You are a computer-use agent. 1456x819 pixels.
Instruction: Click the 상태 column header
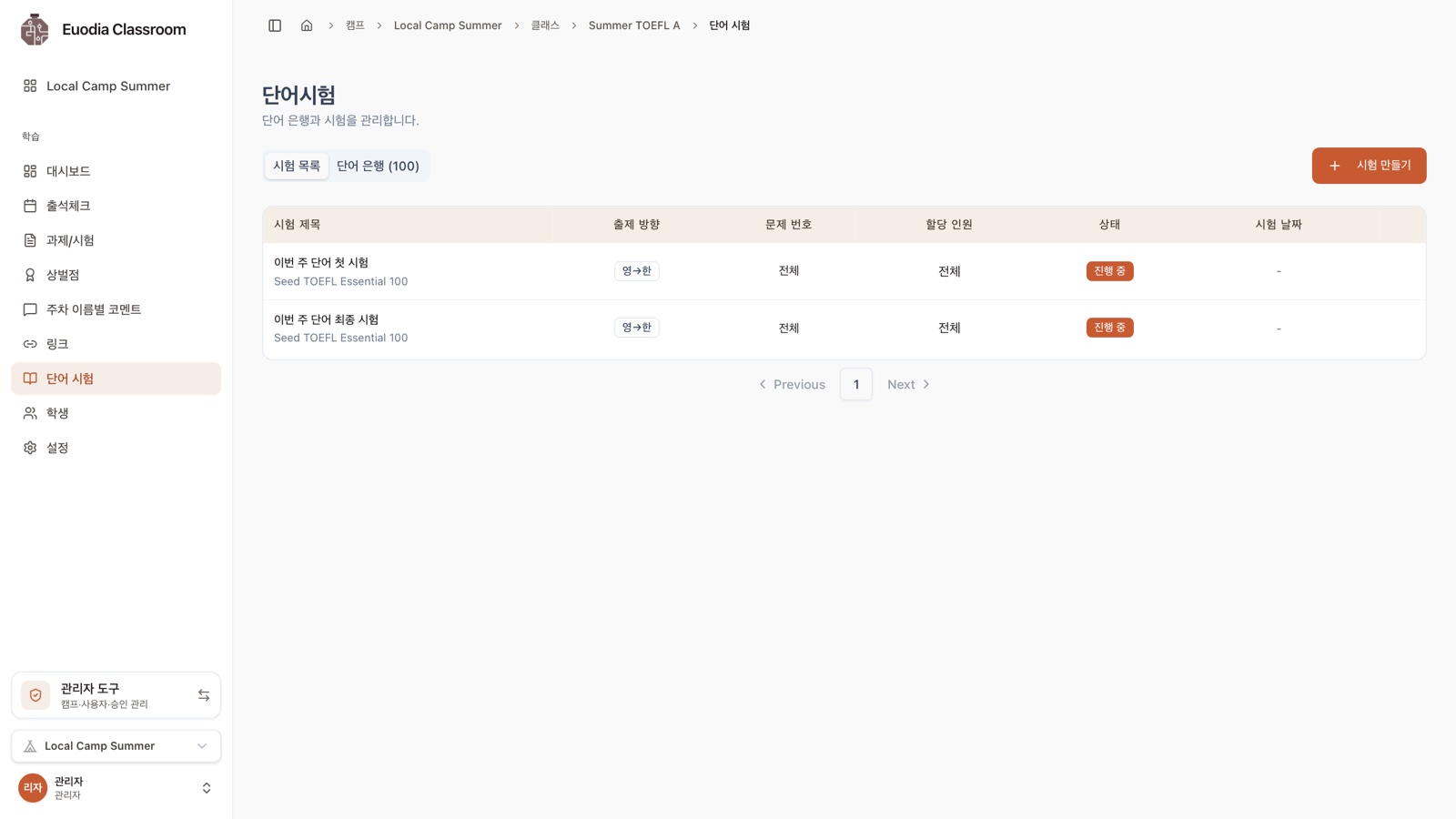pos(1109,225)
